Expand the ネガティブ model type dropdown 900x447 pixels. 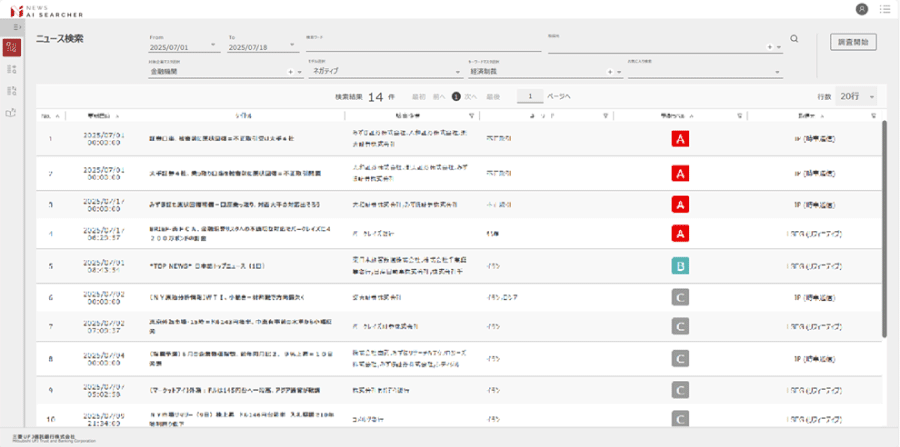point(455,72)
